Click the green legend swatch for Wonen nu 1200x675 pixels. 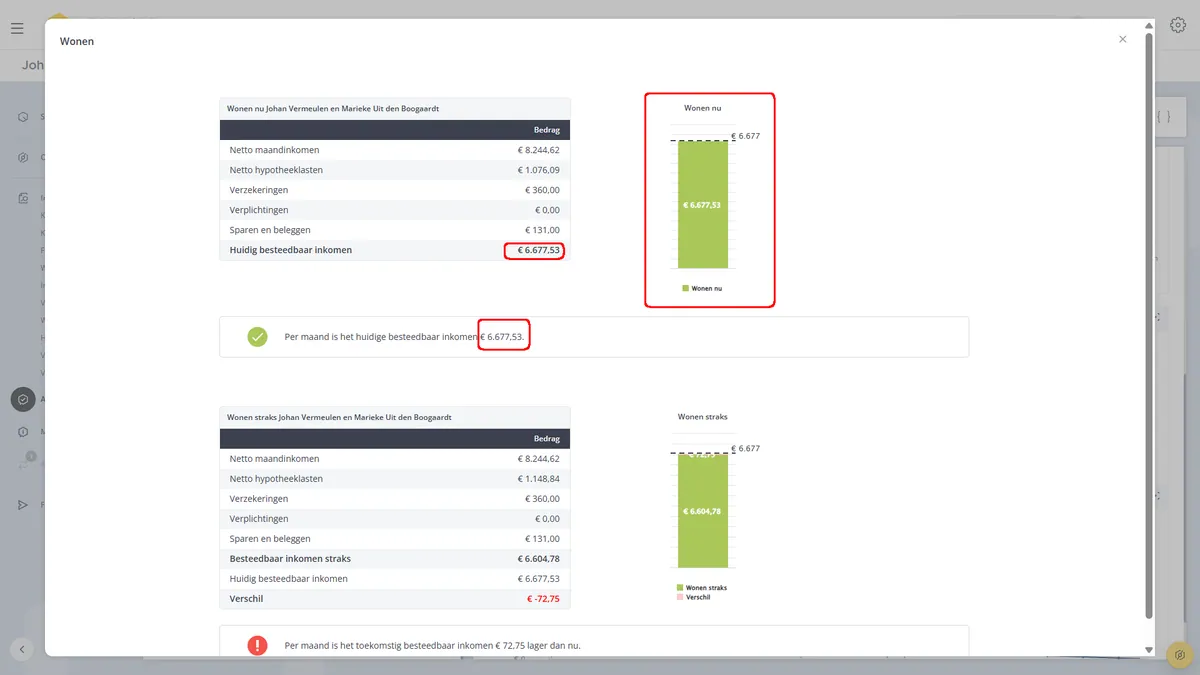(x=685, y=288)
